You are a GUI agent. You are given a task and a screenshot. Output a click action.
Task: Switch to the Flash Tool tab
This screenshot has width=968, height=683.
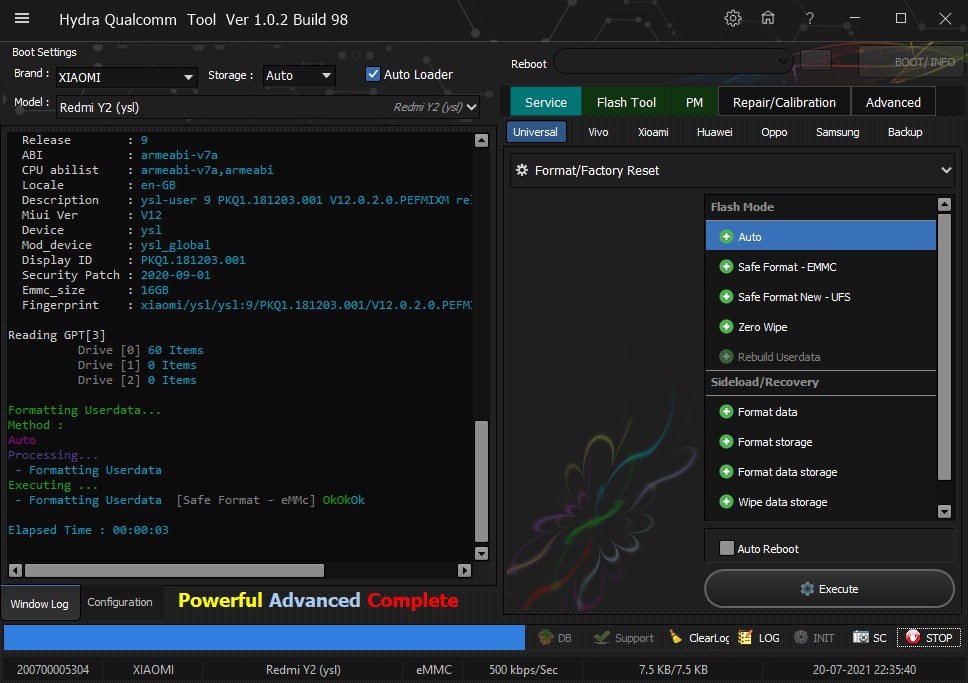point(626,103)
